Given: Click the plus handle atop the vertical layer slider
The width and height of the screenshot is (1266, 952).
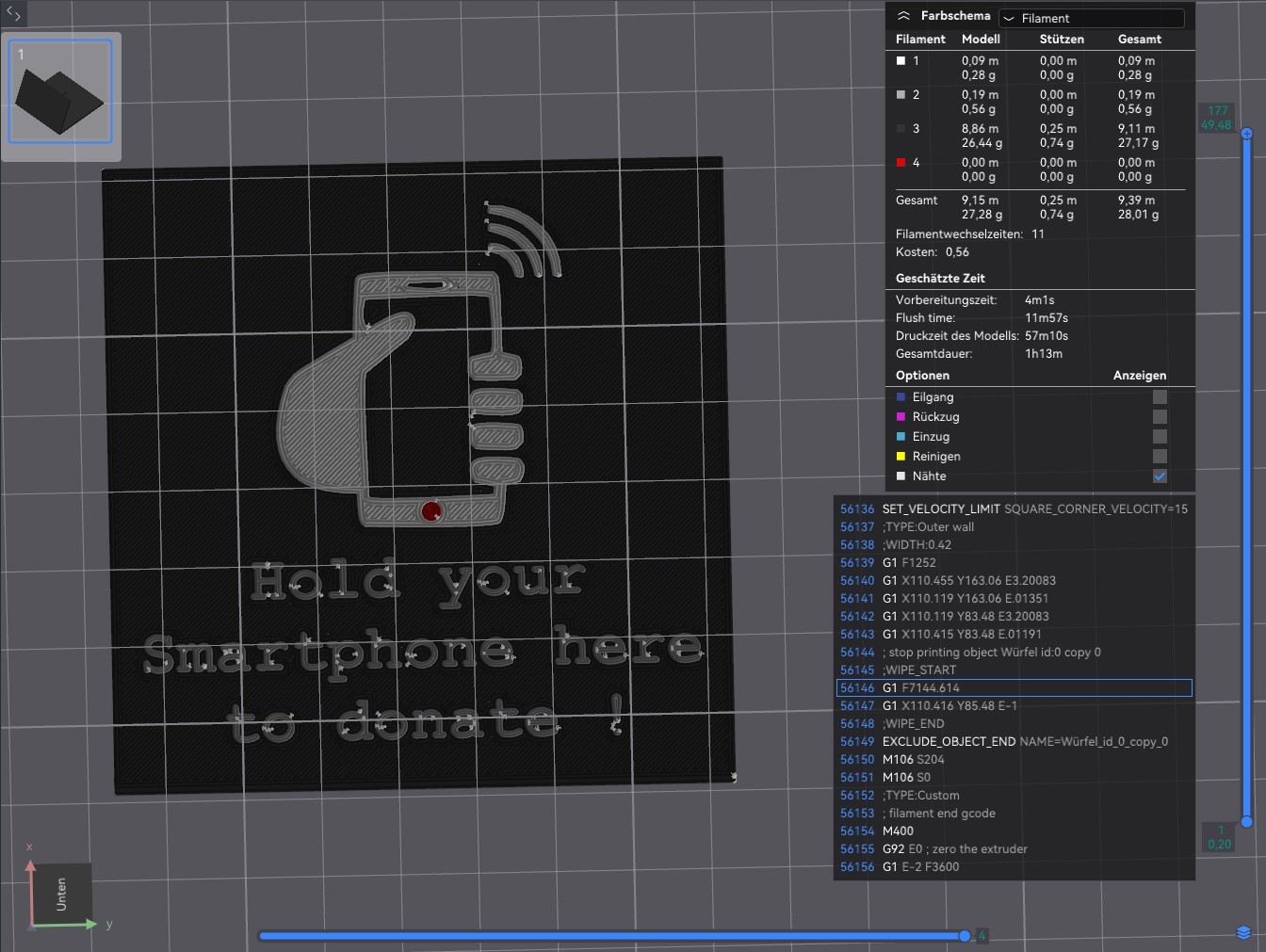Looking at the screenshot, I should tap(1246, 134).
